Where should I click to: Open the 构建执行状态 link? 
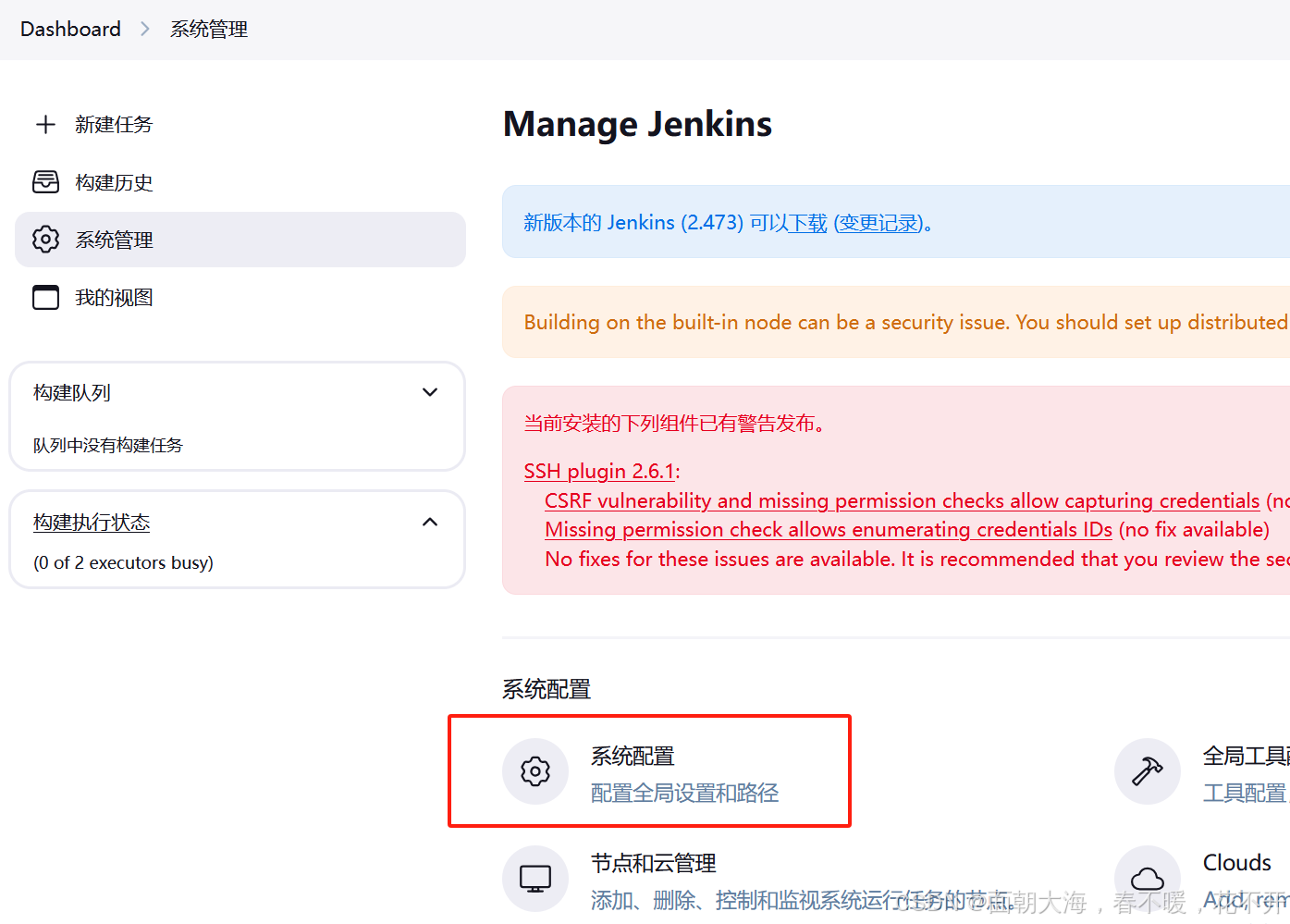pos(92,523)
